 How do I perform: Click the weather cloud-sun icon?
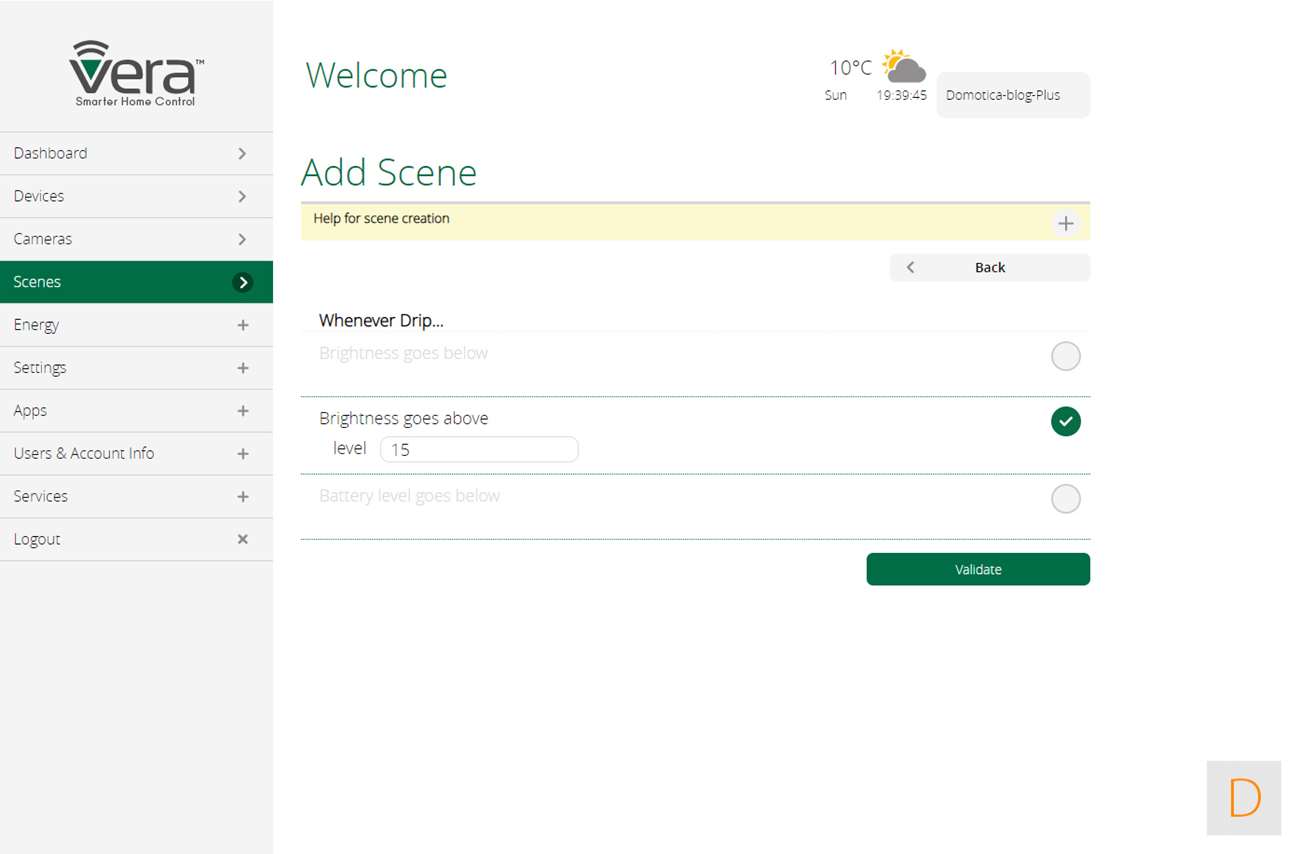pos(904,67)
